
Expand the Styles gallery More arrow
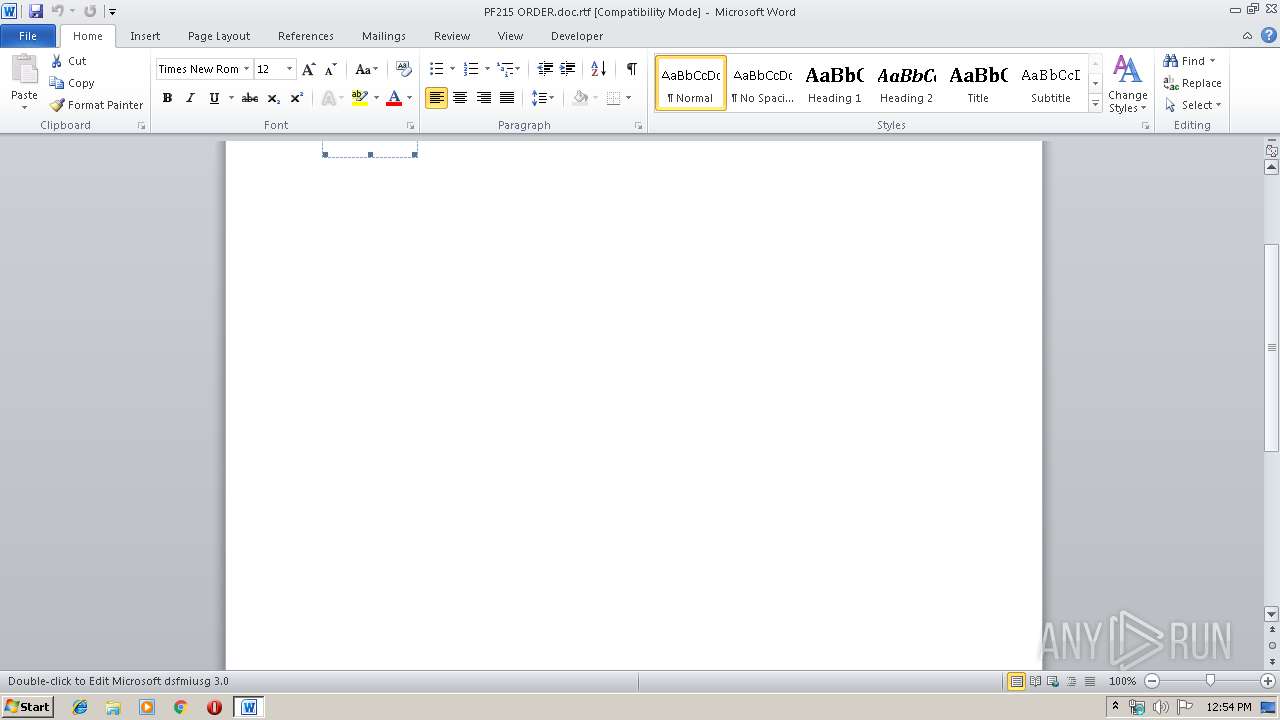pos(1095,104)
